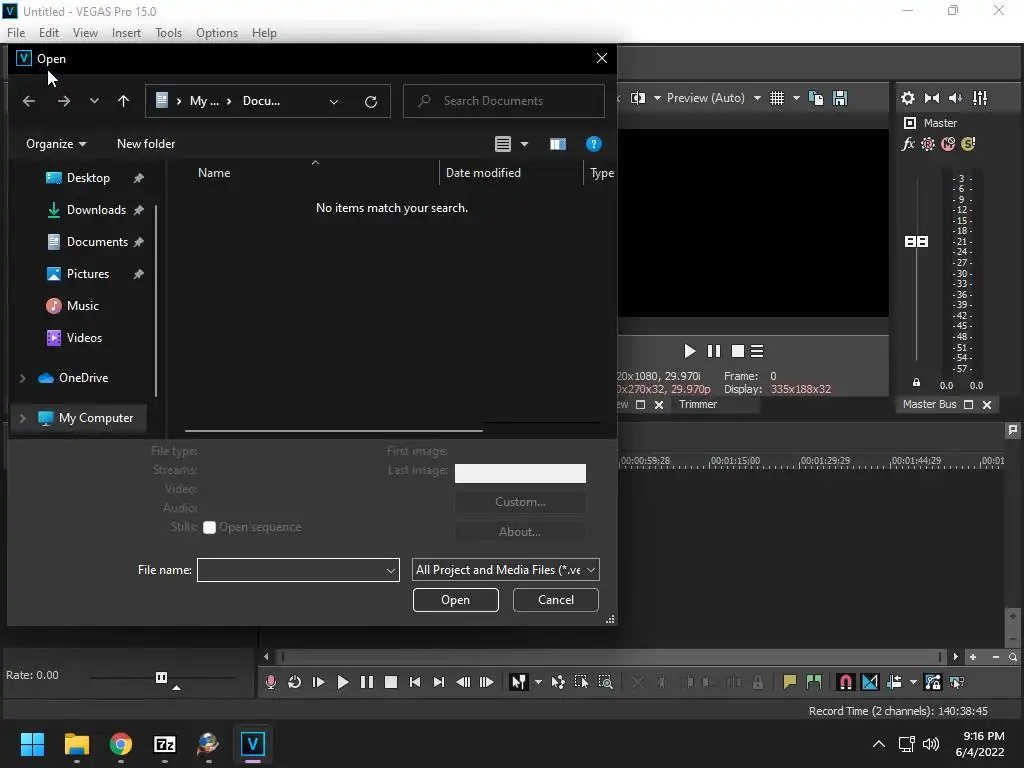Step to previous frame
1024x768 pixels.
[x=463, y=682]
